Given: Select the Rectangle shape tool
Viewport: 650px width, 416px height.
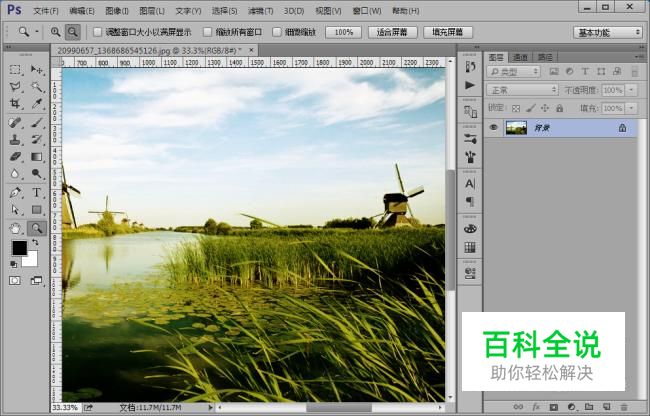Looking at the screenshot, I should (x=36, y=210).
